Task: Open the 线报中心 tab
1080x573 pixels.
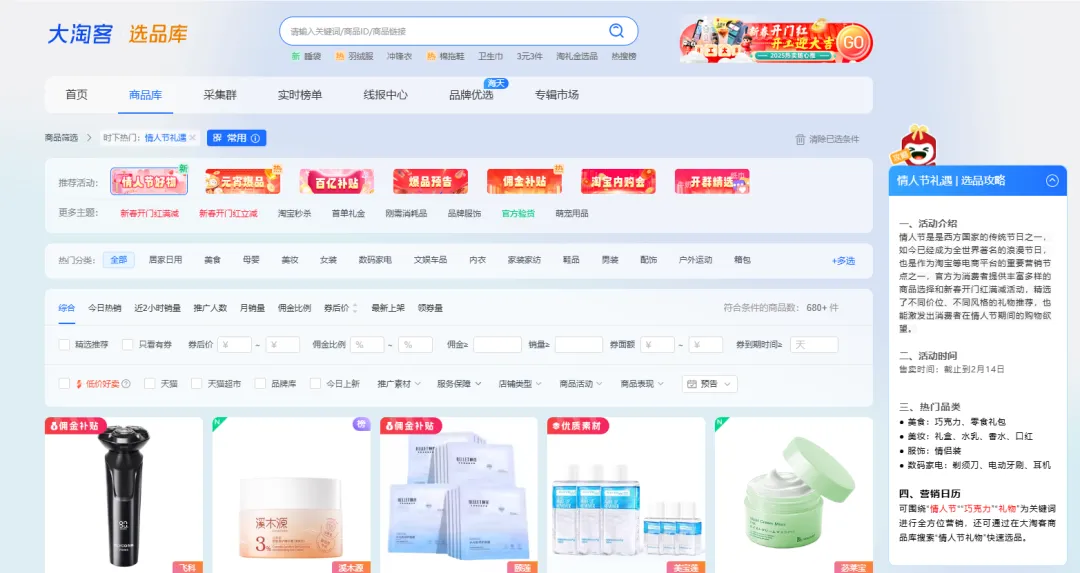Action: (386, 94)
